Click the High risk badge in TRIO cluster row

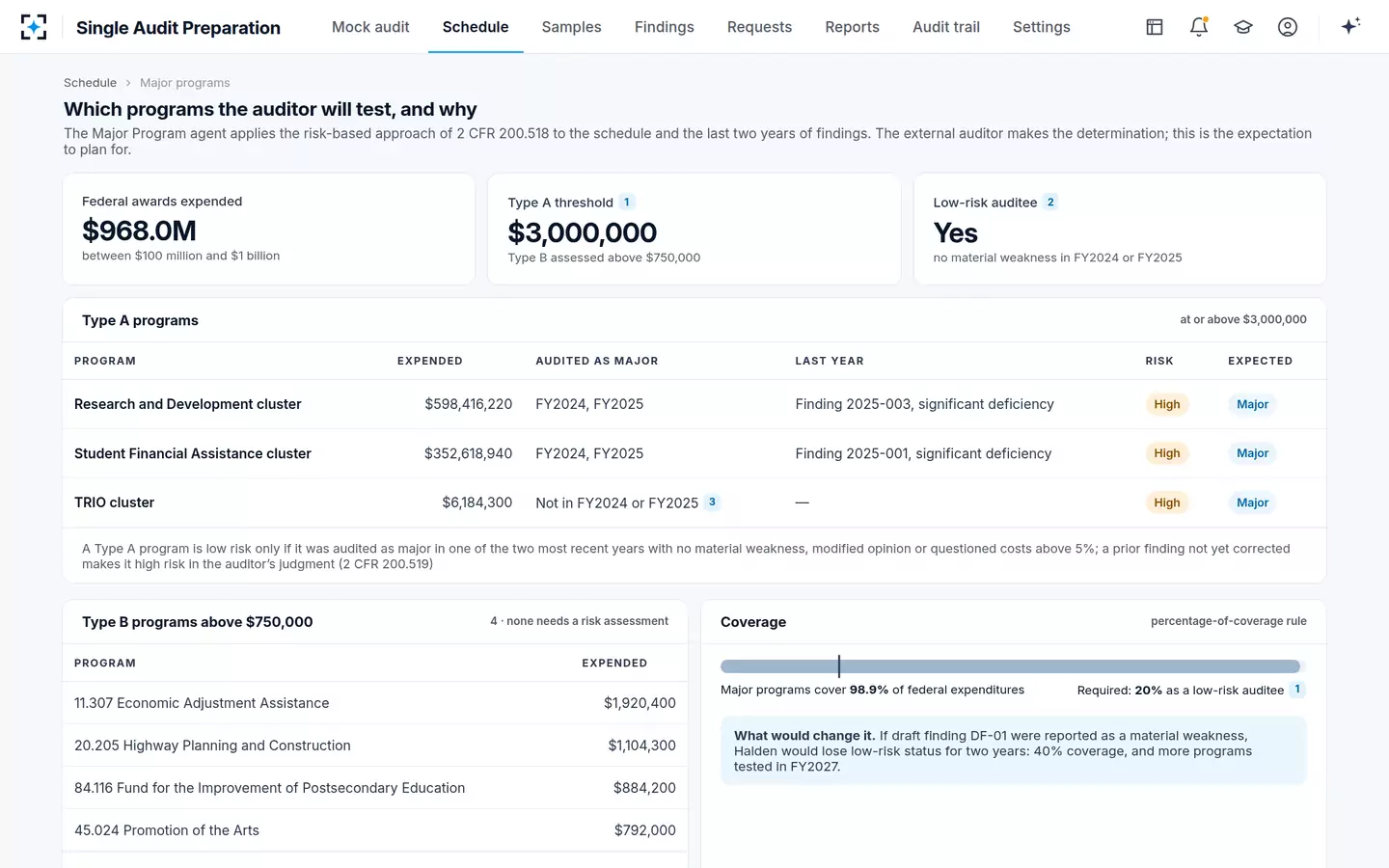[x=1167, y=502]
